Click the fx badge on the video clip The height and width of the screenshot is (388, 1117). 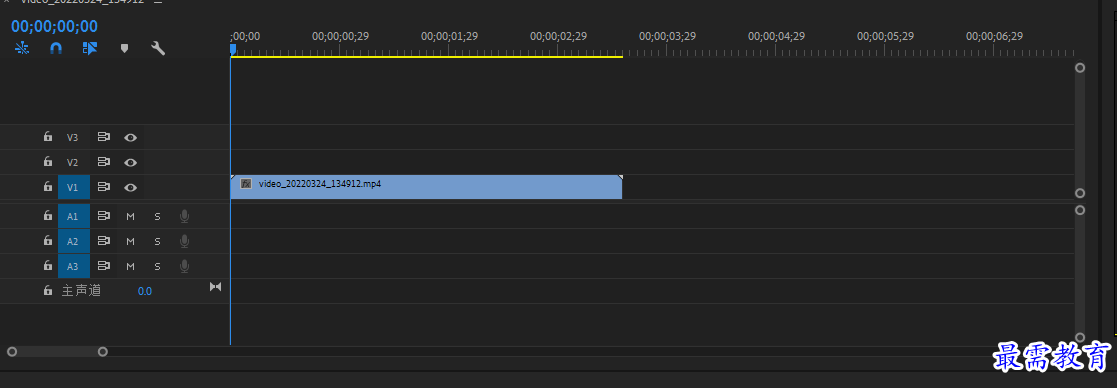point(246,184)
